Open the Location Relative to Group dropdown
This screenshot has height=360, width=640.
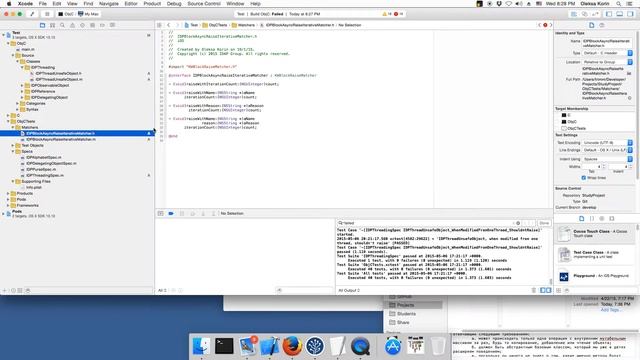(607, 62)
